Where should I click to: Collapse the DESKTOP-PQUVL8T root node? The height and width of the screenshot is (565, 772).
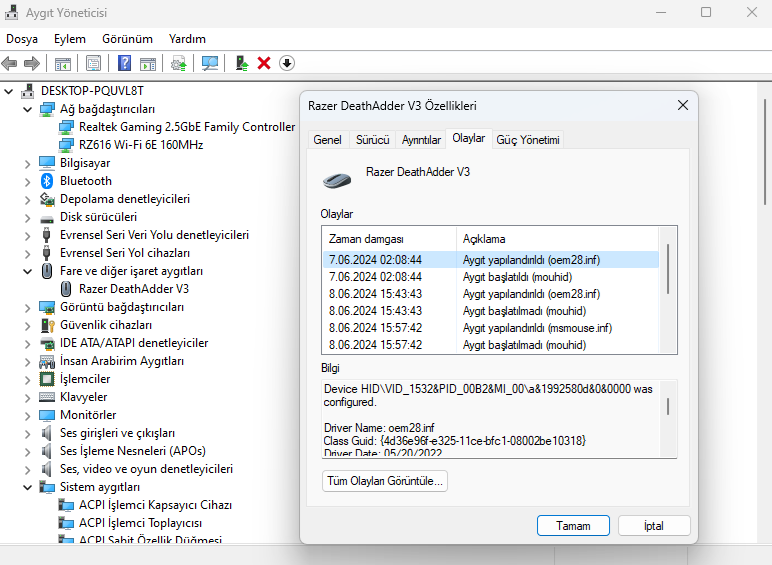8,91
